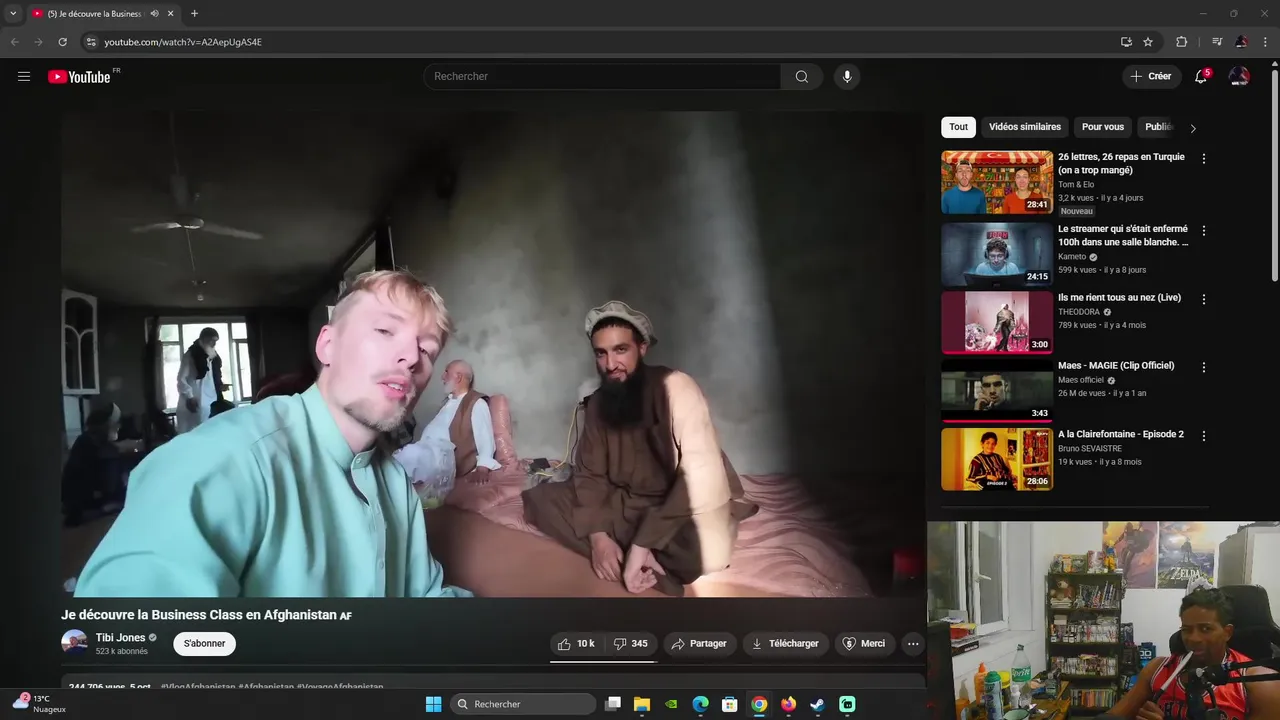Screen dimensions: 1280x720
Task: Click the #VlogAfghanistan hashtag
Action: (198, 687)
